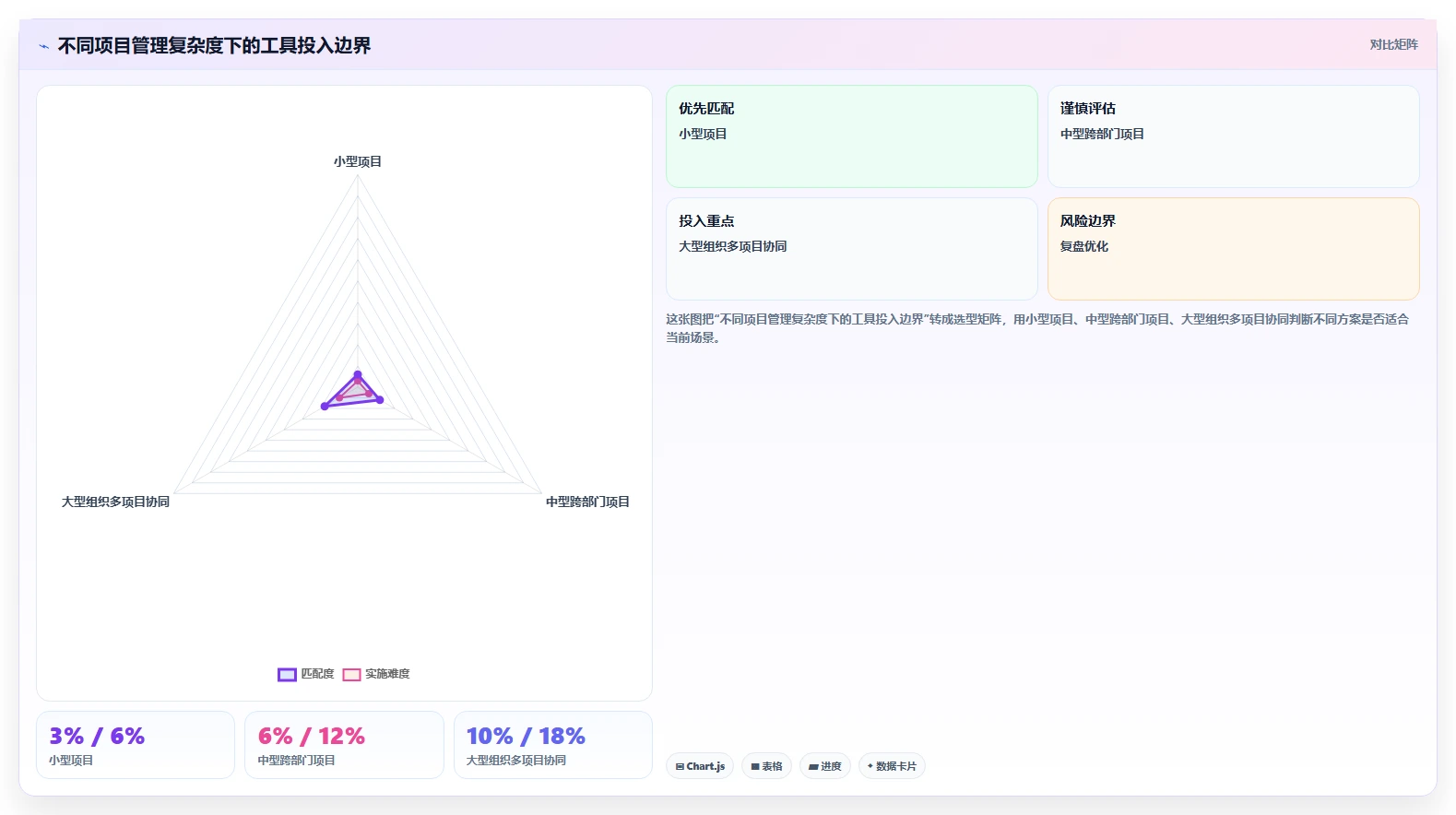Click the blue icon beside the page title
The width and height of the screenshot is (1456, 815).
[x=43, y=46]
